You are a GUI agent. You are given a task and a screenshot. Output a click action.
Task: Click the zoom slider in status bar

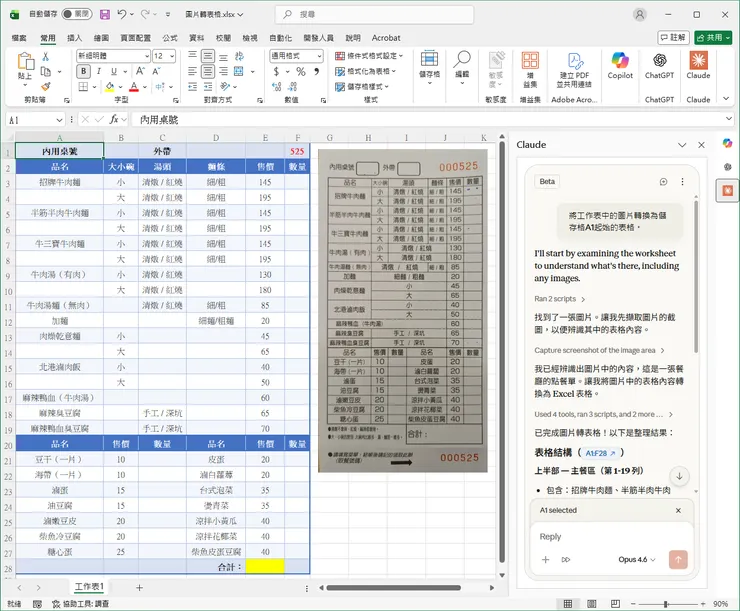coord(668,604)
